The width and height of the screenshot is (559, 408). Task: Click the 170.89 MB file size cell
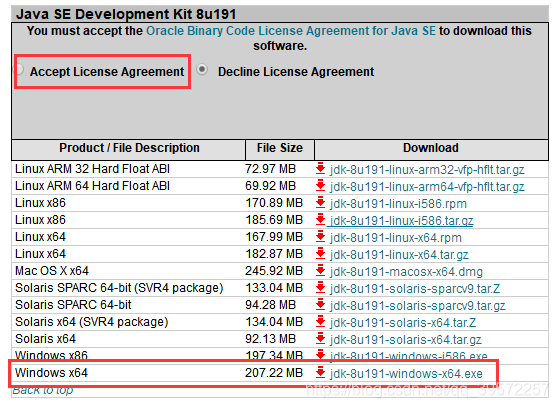(274, 203)
